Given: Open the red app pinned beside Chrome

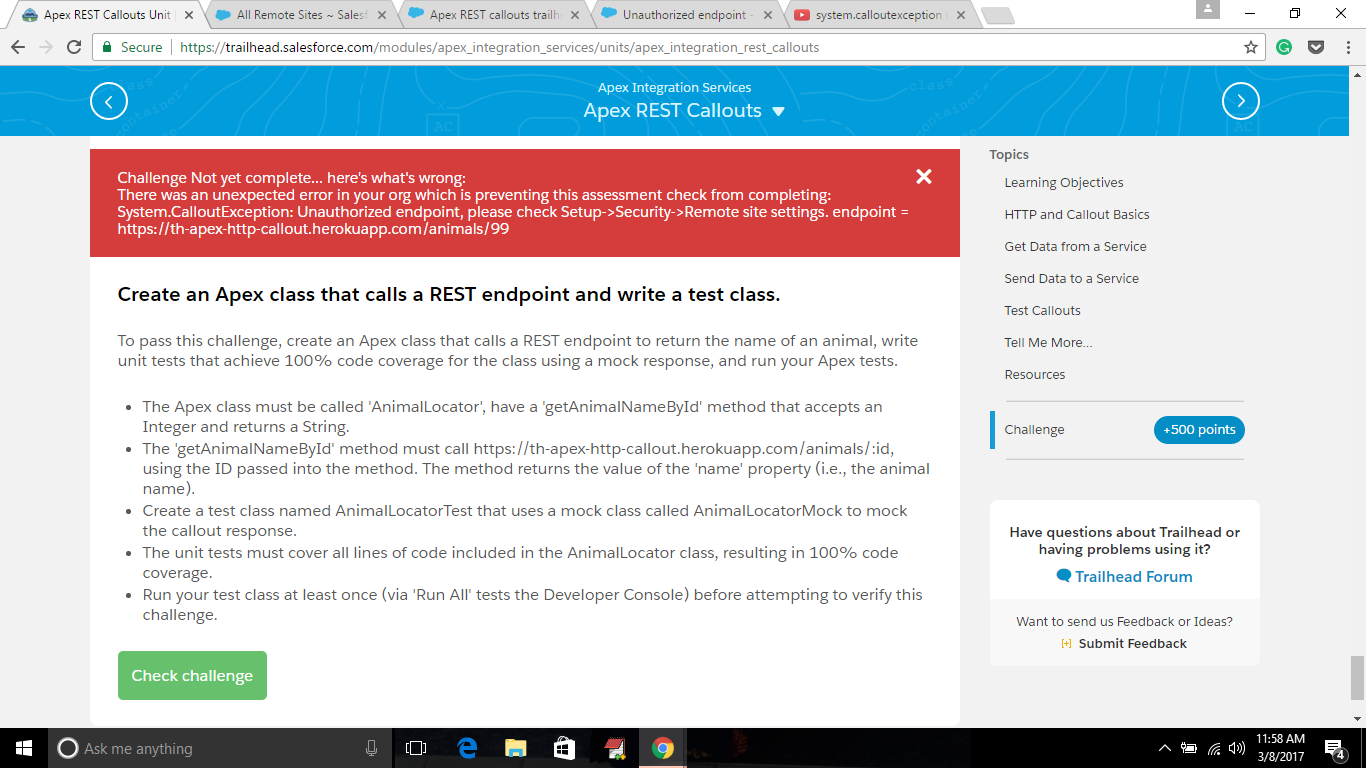Looking at the screenshot, I should point(613,748).
